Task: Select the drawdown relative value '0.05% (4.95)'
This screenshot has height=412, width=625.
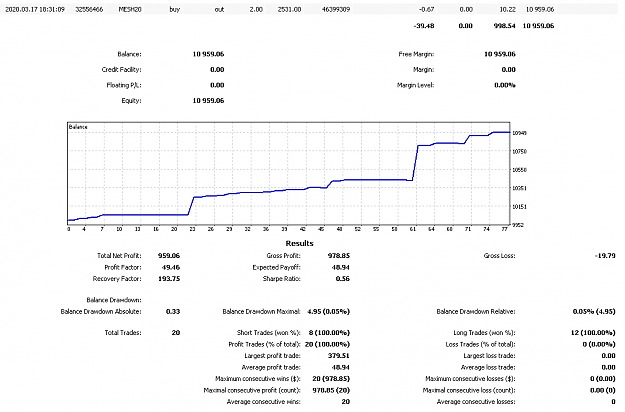Action: click(x=594, y=312)
